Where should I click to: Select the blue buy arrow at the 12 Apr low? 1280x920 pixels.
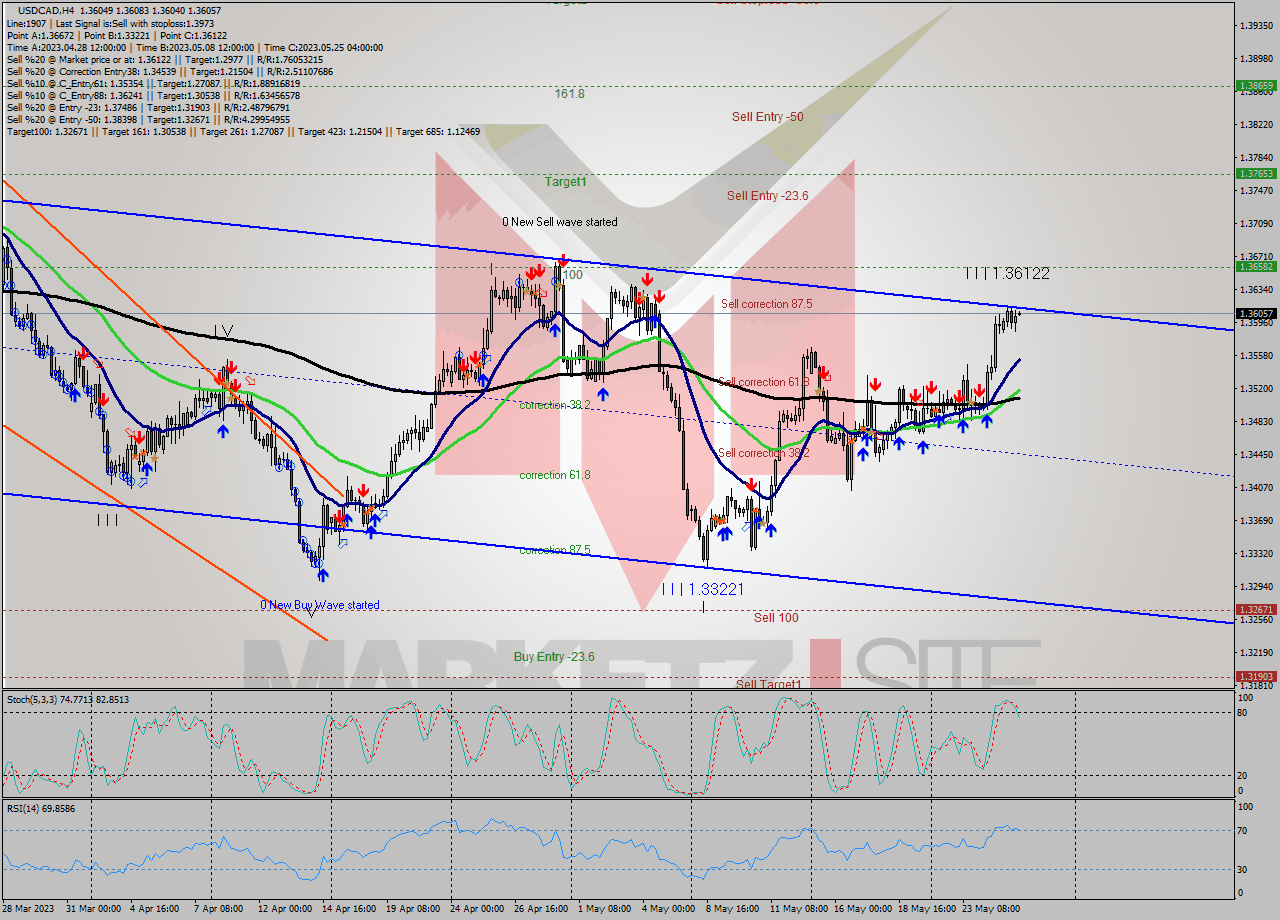323,575
